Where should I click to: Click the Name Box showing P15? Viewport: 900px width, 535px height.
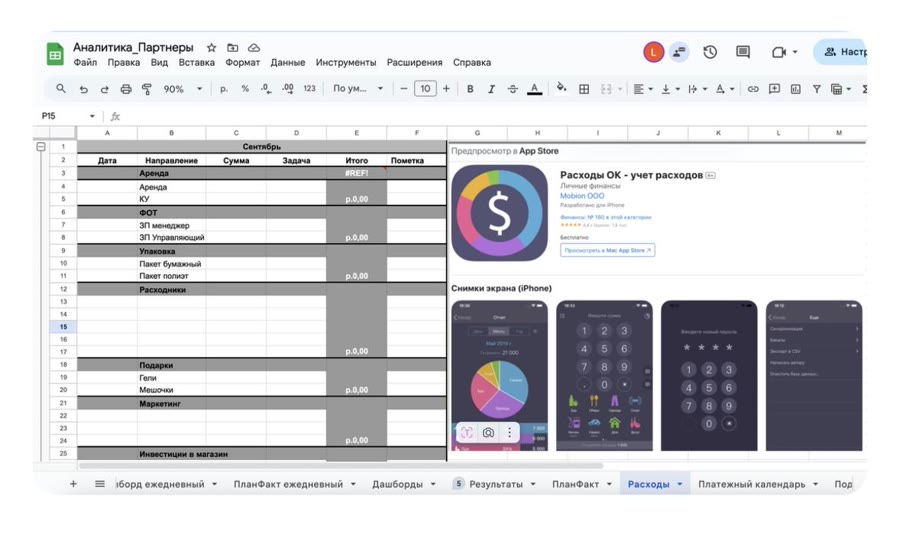[67, 116]
